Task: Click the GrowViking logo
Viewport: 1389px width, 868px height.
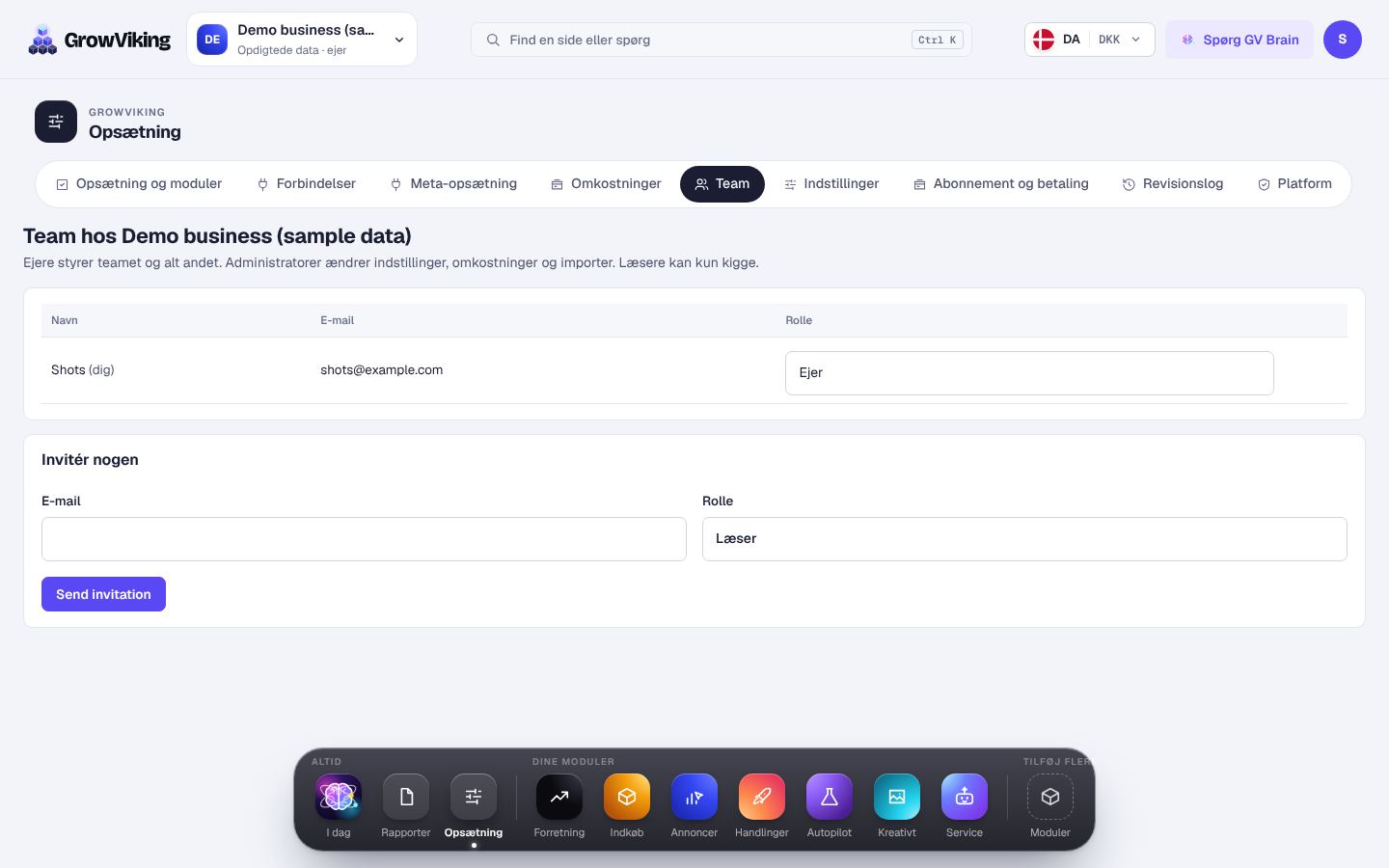Action: (99, 40)
